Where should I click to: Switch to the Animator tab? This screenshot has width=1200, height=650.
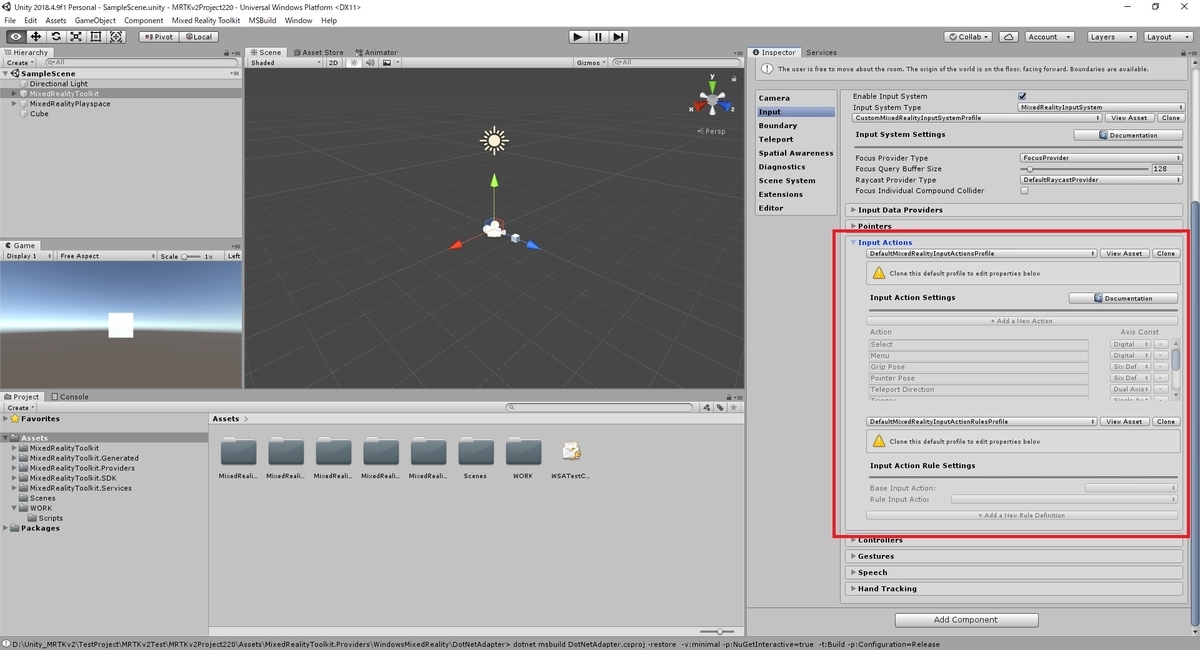376,52
